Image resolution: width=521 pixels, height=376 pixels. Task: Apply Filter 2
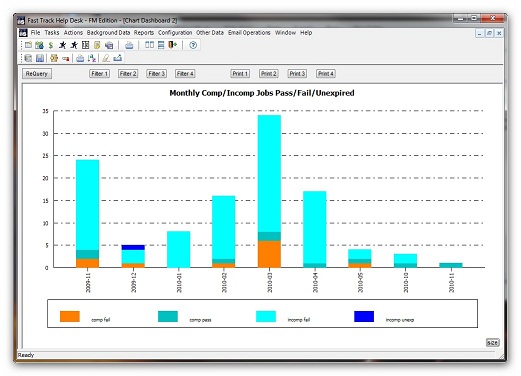tap(128, 74)
